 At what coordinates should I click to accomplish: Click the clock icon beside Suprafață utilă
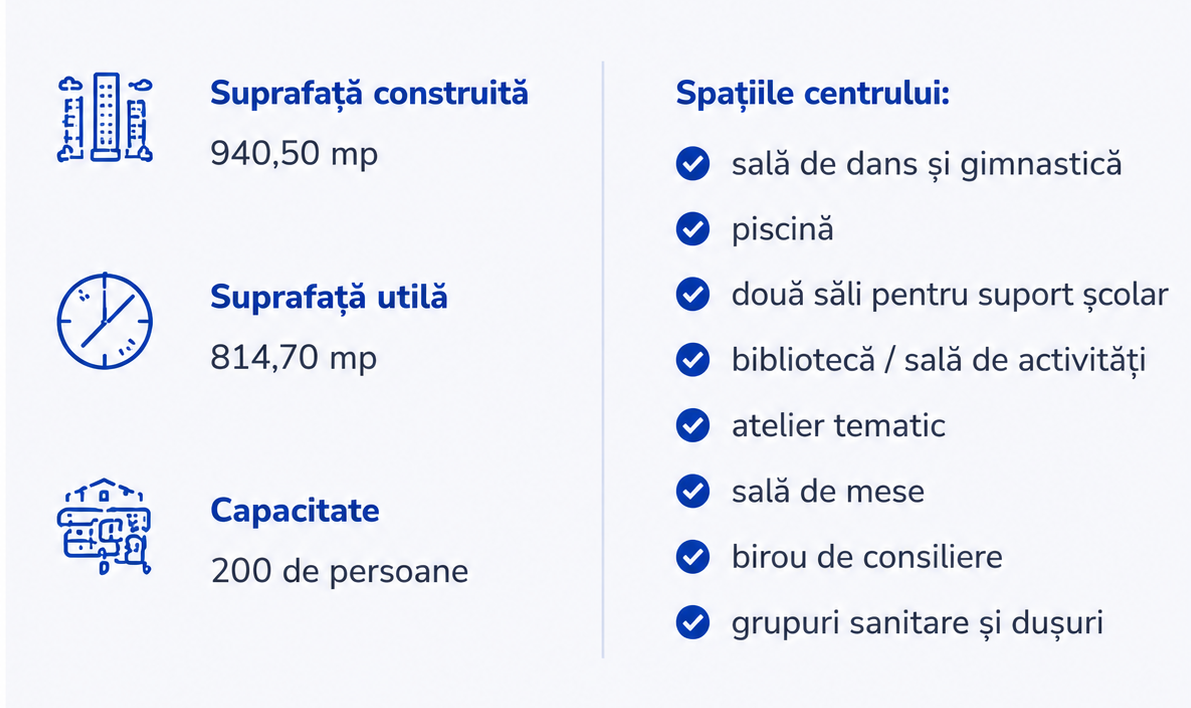(105, 321)
